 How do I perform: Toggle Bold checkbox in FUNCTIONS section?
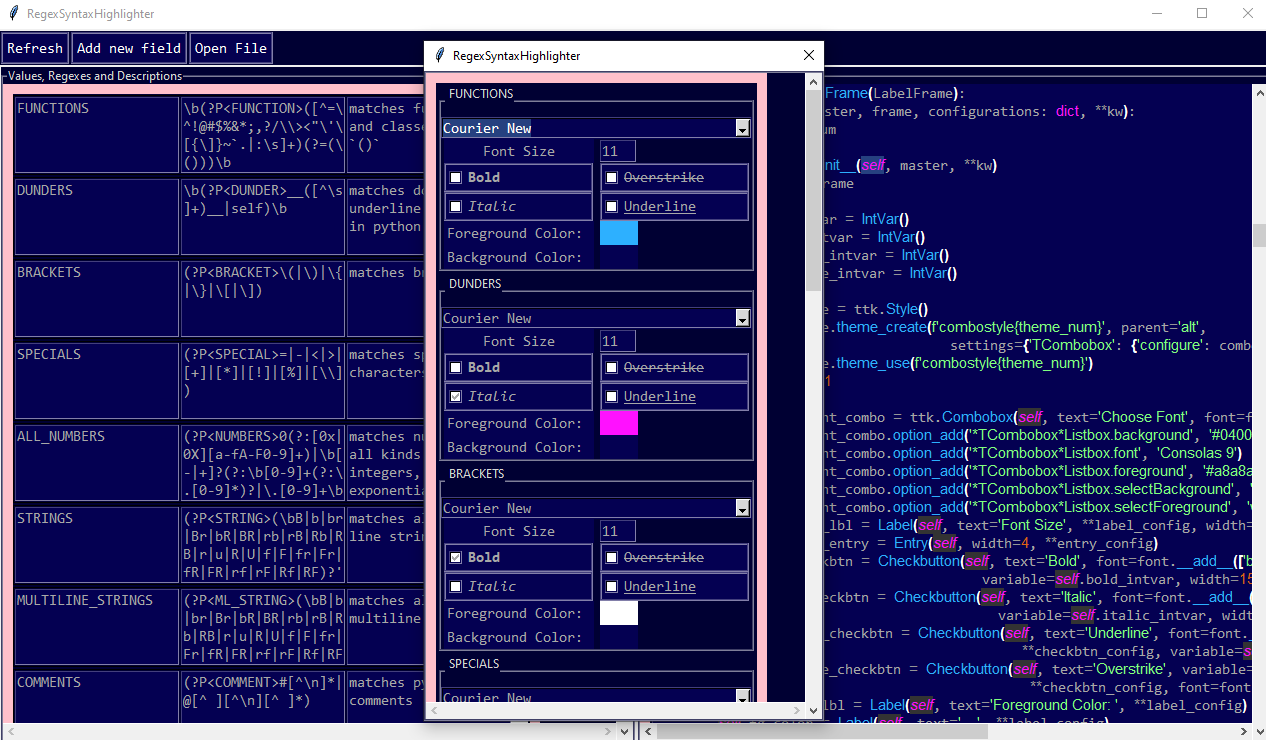click(456, 178)
